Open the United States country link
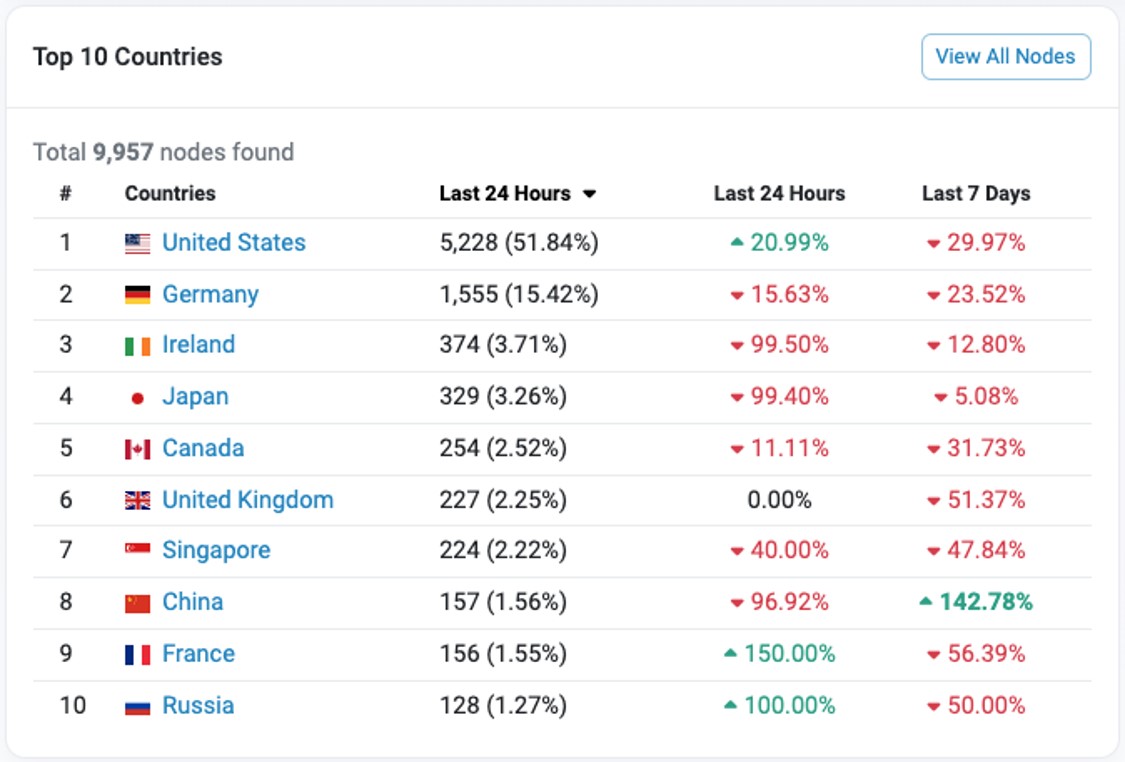Screen dimensions: 1125x762 [x=233, y=243]
